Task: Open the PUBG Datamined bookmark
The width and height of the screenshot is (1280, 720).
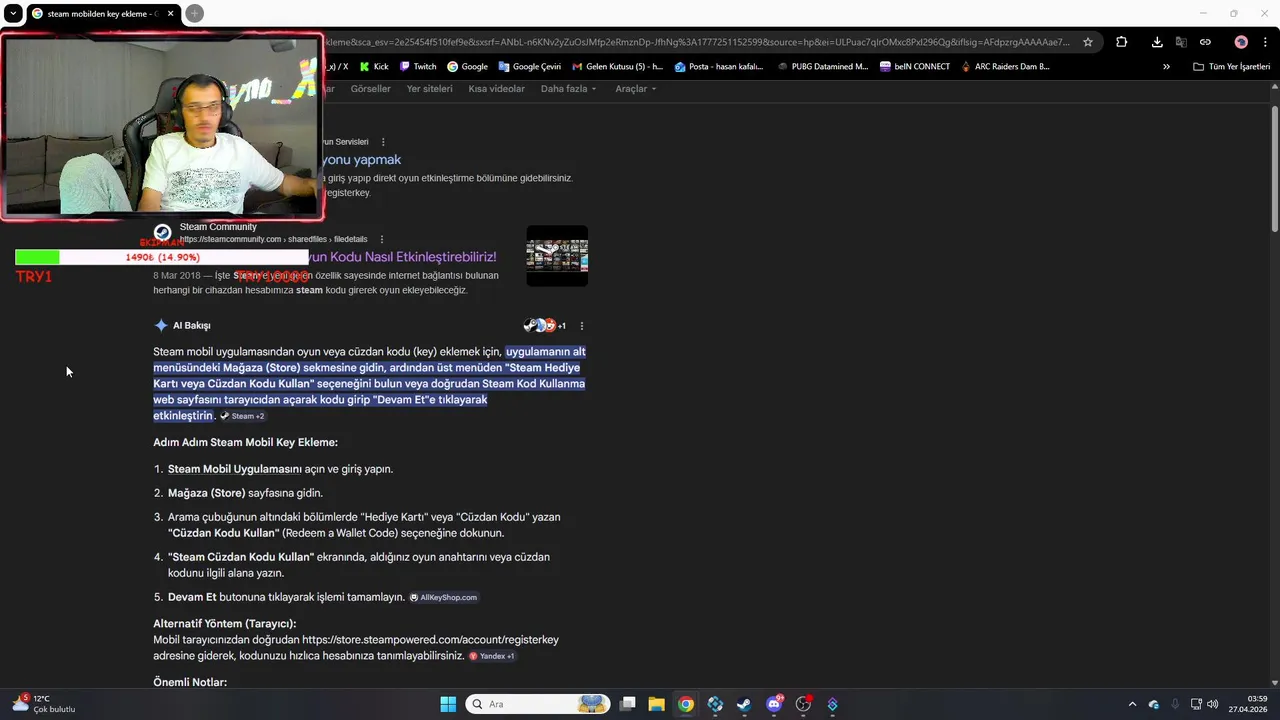Action: (822, 66)
